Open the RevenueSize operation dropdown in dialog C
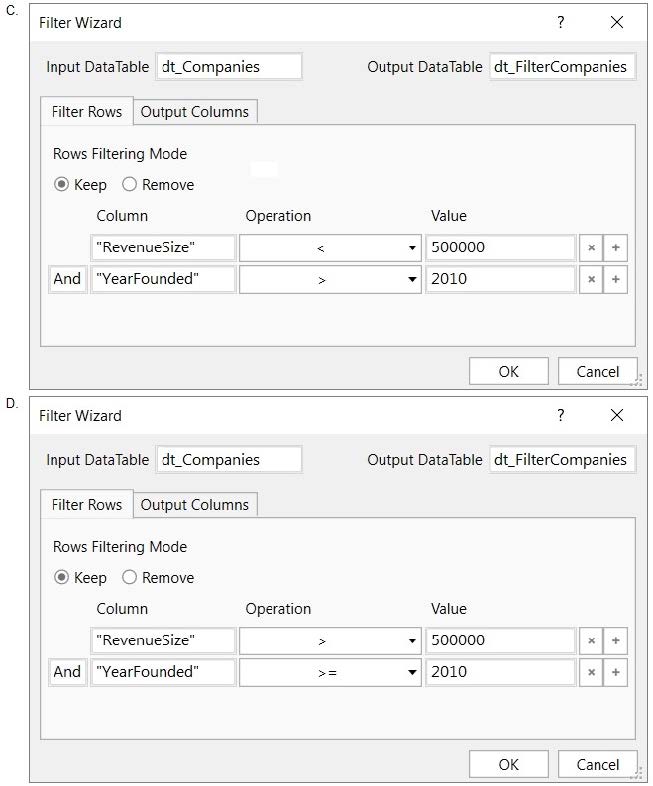Viewport: 653px width, 786px height. 330,248
